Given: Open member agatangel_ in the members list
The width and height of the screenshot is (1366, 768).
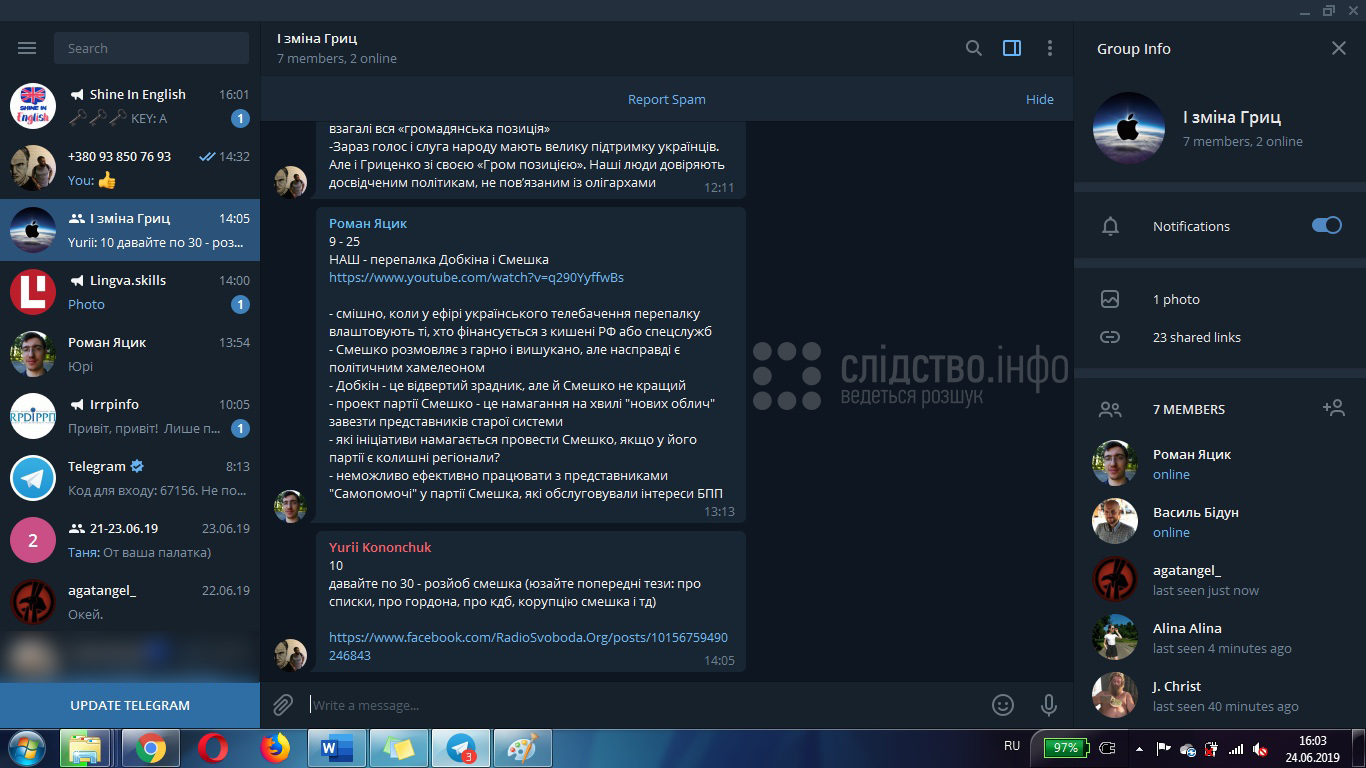Looking at the screenshot, I should tap(1220, 579).
